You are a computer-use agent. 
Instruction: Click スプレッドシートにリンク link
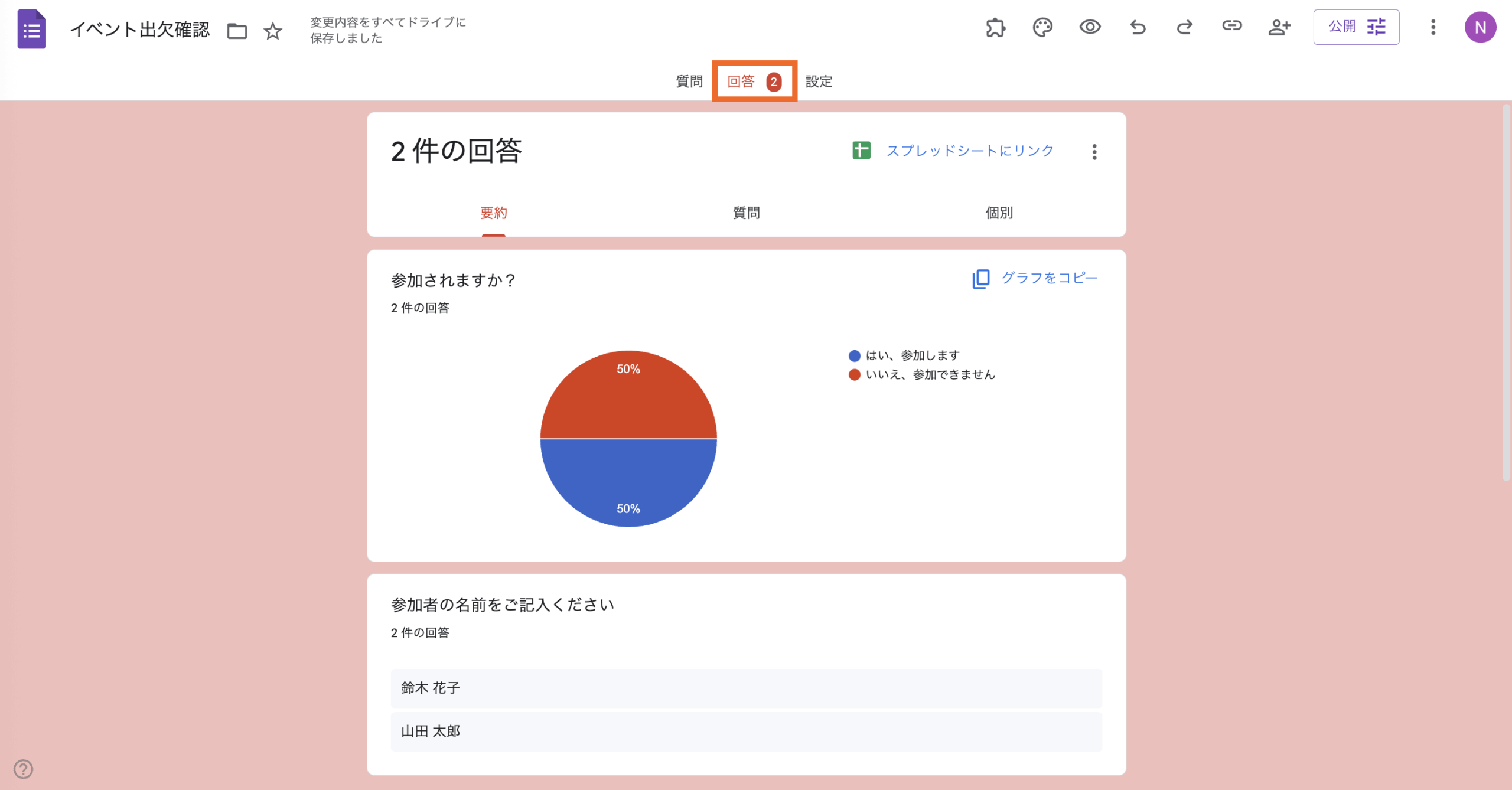(969, 151)
